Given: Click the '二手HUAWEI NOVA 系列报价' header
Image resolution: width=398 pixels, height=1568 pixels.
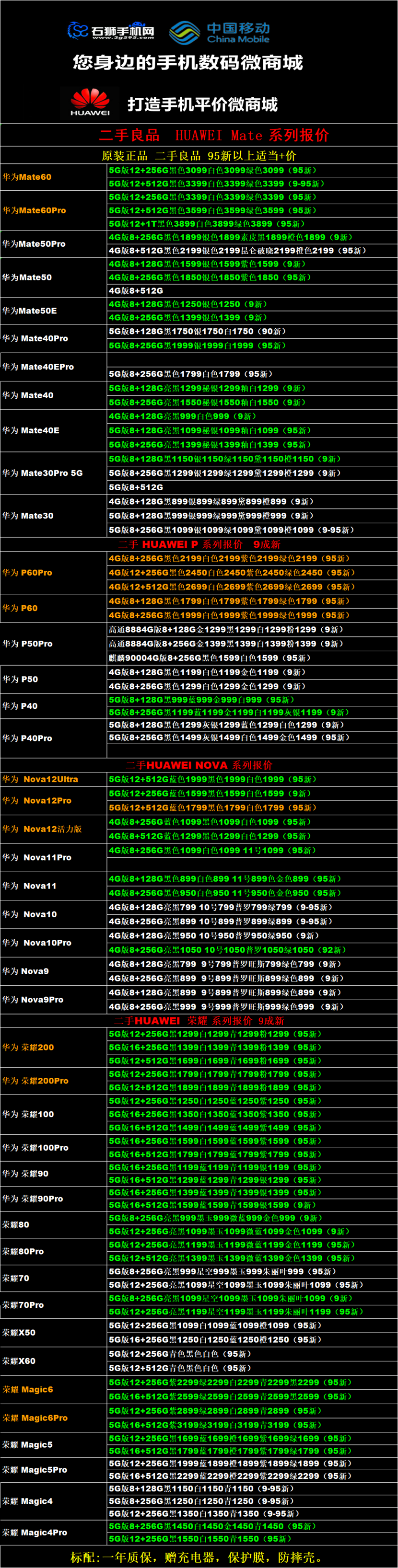Looking at the screenshot, I should point(199,765).
